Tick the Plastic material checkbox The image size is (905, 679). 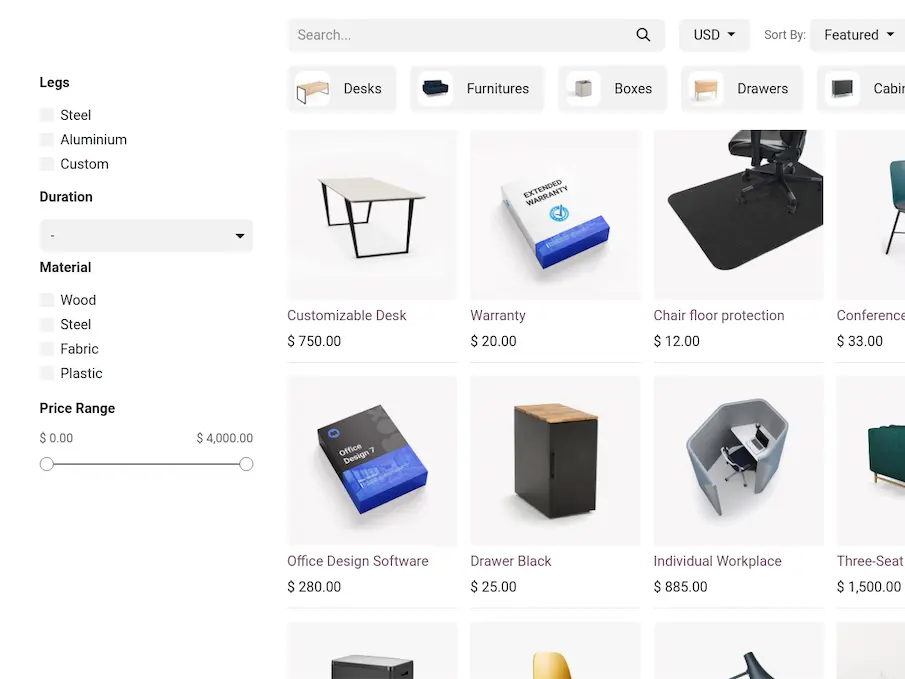[47, 374]
